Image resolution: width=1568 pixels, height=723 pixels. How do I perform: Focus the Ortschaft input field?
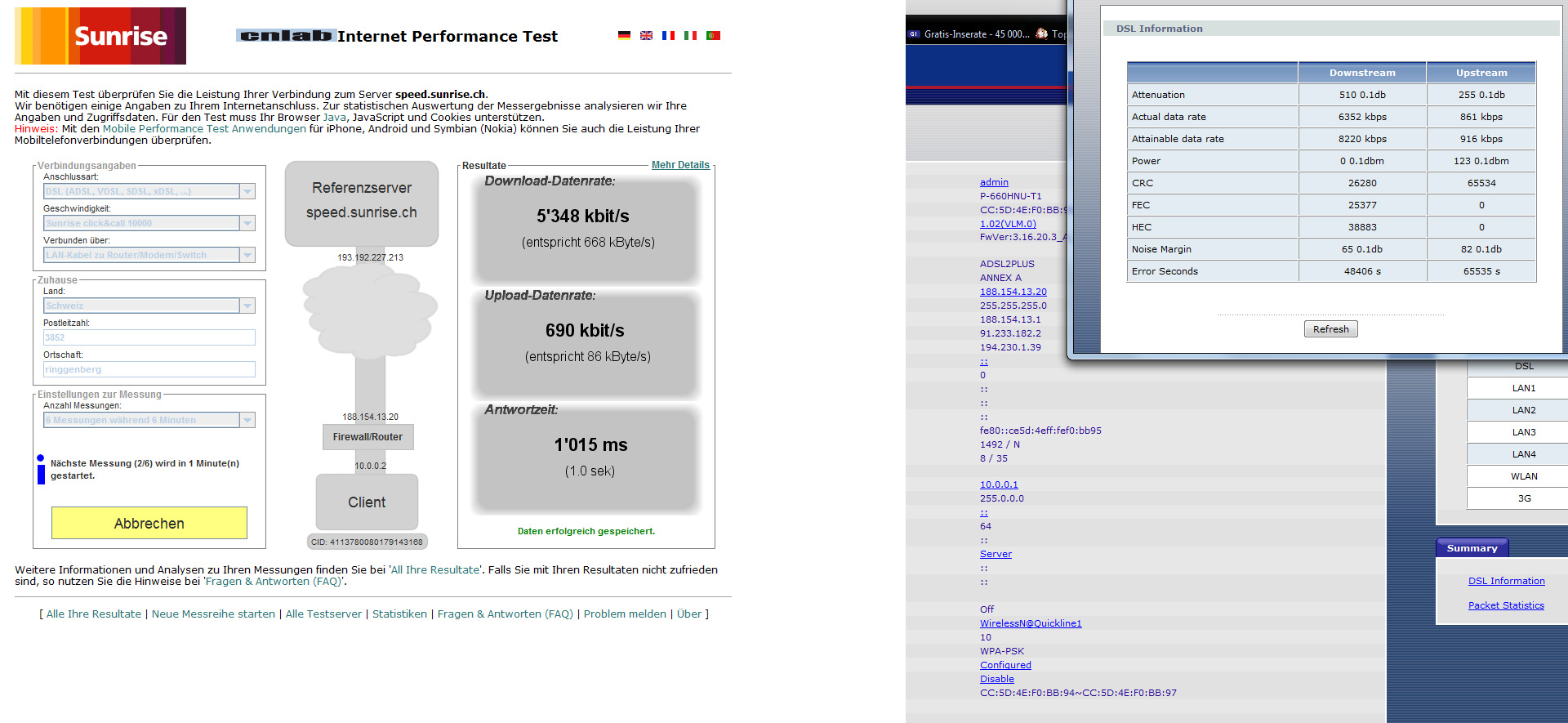tap(149, 369)
